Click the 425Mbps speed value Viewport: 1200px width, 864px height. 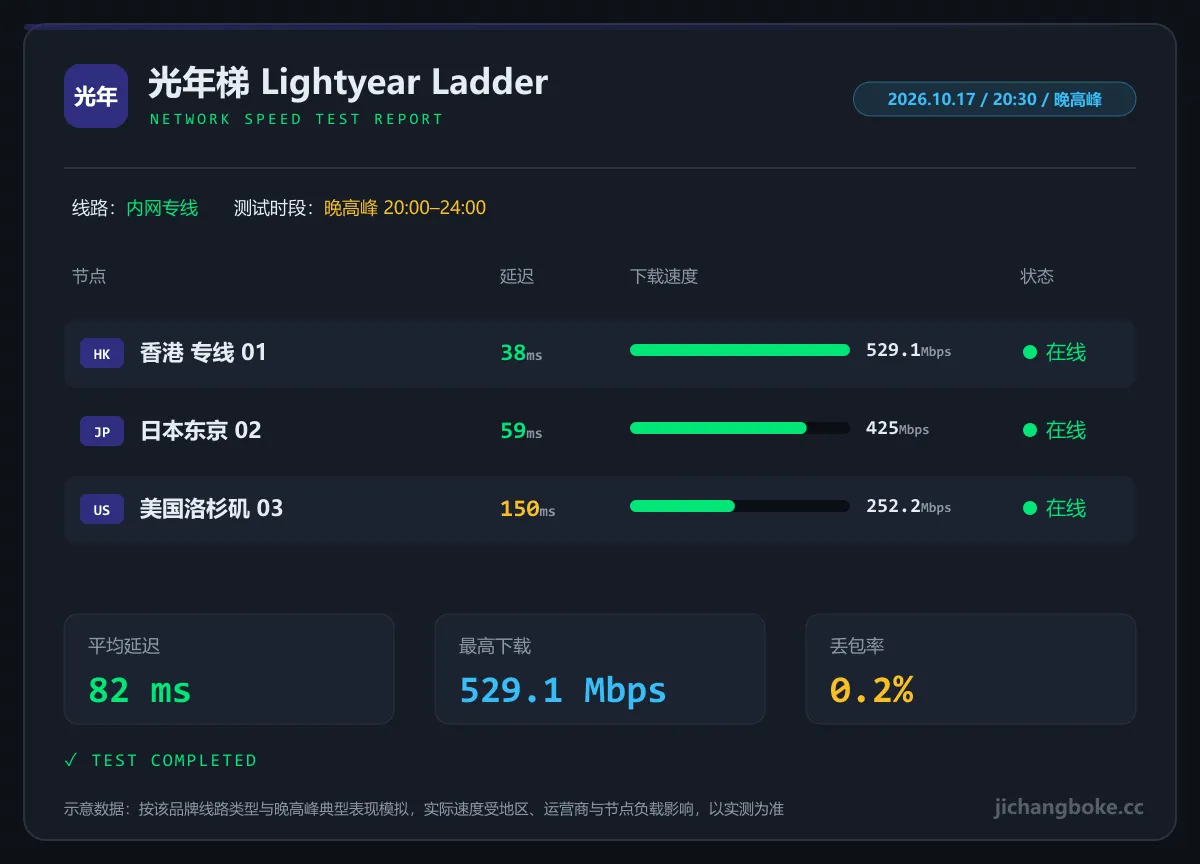[898, 428]
